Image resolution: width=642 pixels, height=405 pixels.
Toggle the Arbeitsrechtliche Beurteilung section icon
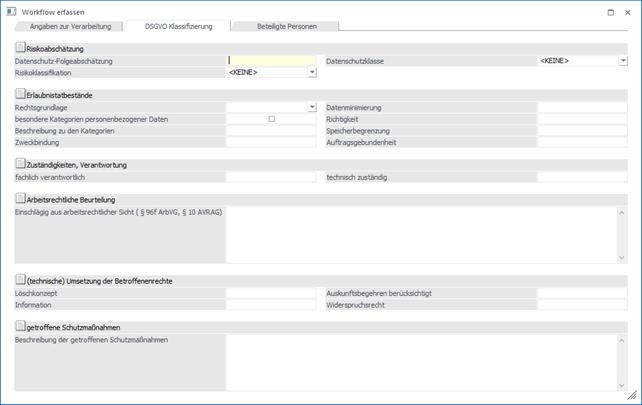[21, 198]
